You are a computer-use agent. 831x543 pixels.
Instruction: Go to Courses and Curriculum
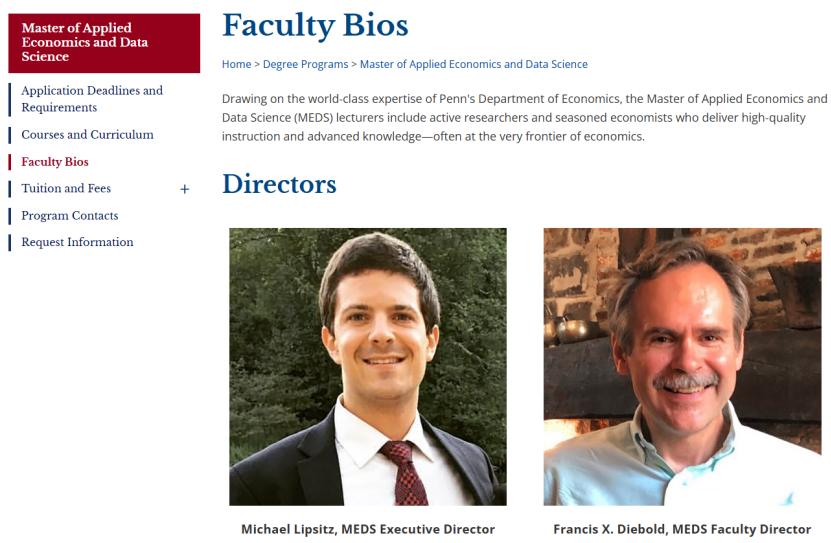[x=87, y=135]
